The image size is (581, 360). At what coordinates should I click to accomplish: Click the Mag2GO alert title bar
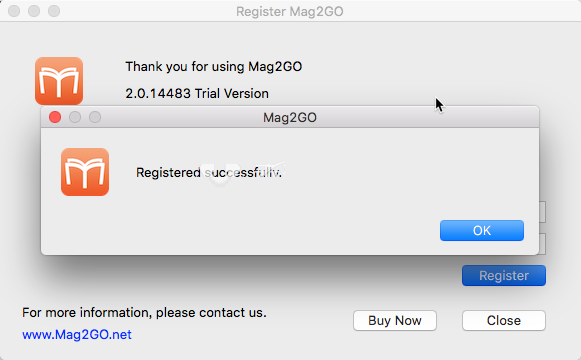[x=290, y=117]
